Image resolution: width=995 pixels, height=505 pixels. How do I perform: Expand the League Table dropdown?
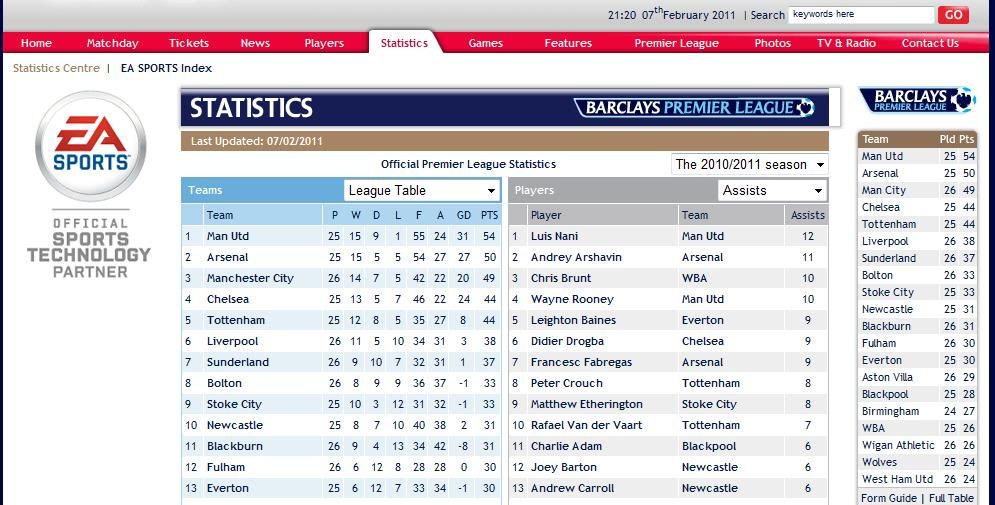click(422, 190)
